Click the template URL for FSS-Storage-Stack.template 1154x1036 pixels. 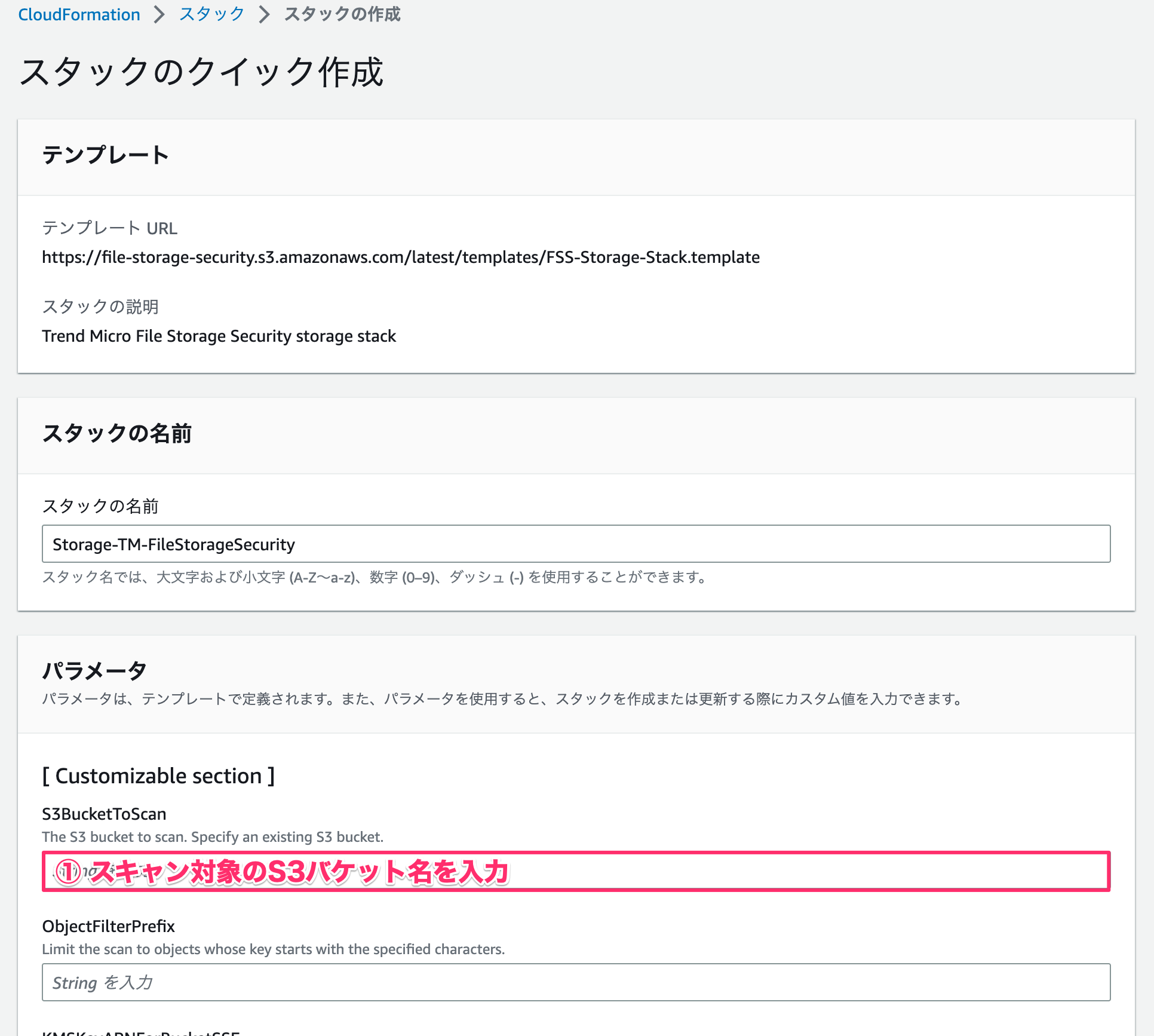click(400, 257)
